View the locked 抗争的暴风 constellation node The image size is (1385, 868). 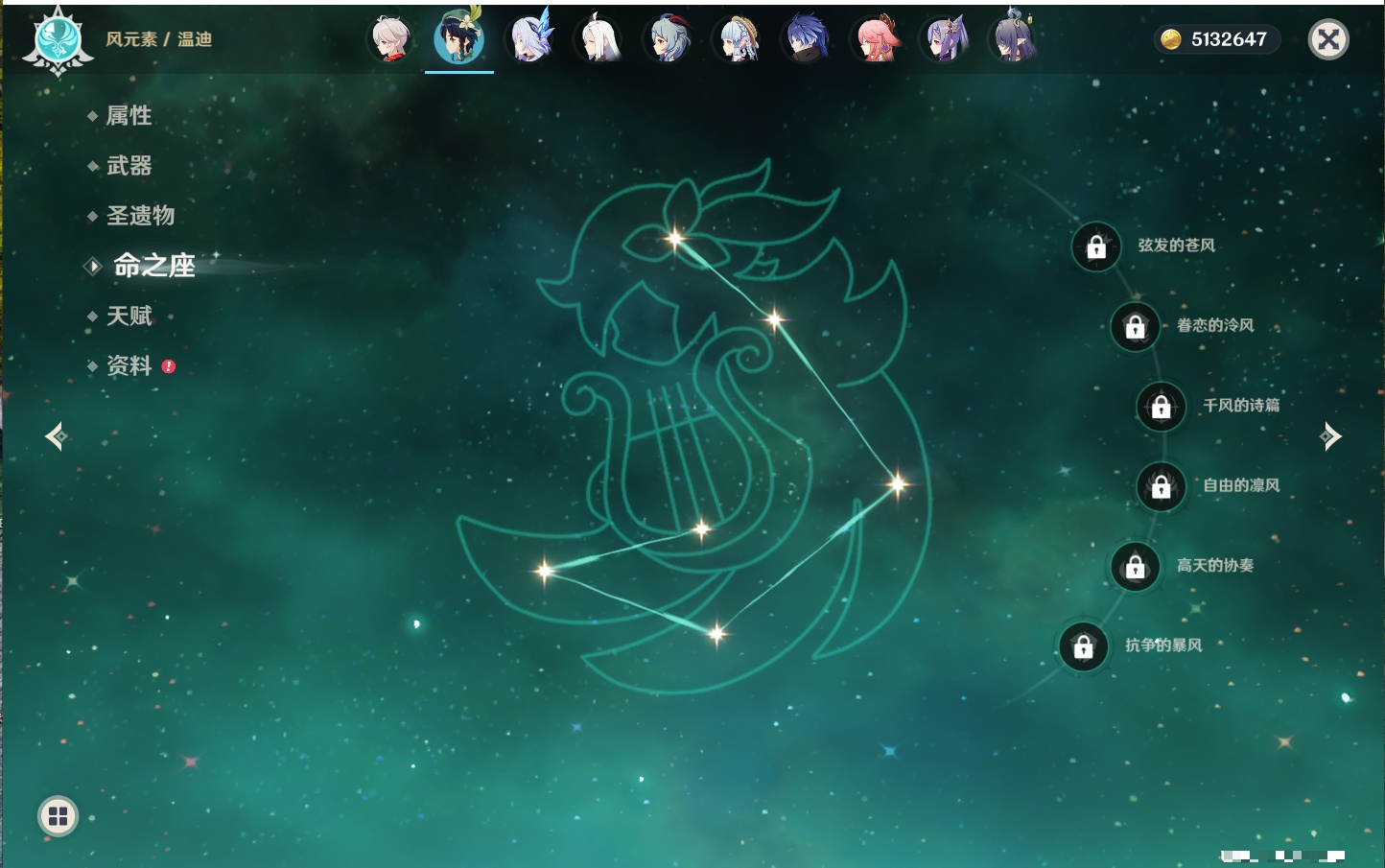[x=1083, y=646]
